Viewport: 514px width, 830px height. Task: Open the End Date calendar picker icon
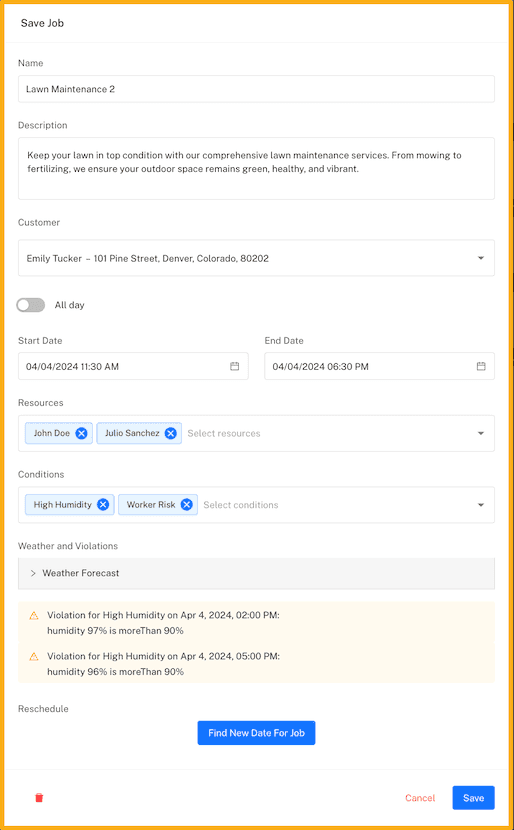[481, 366]
